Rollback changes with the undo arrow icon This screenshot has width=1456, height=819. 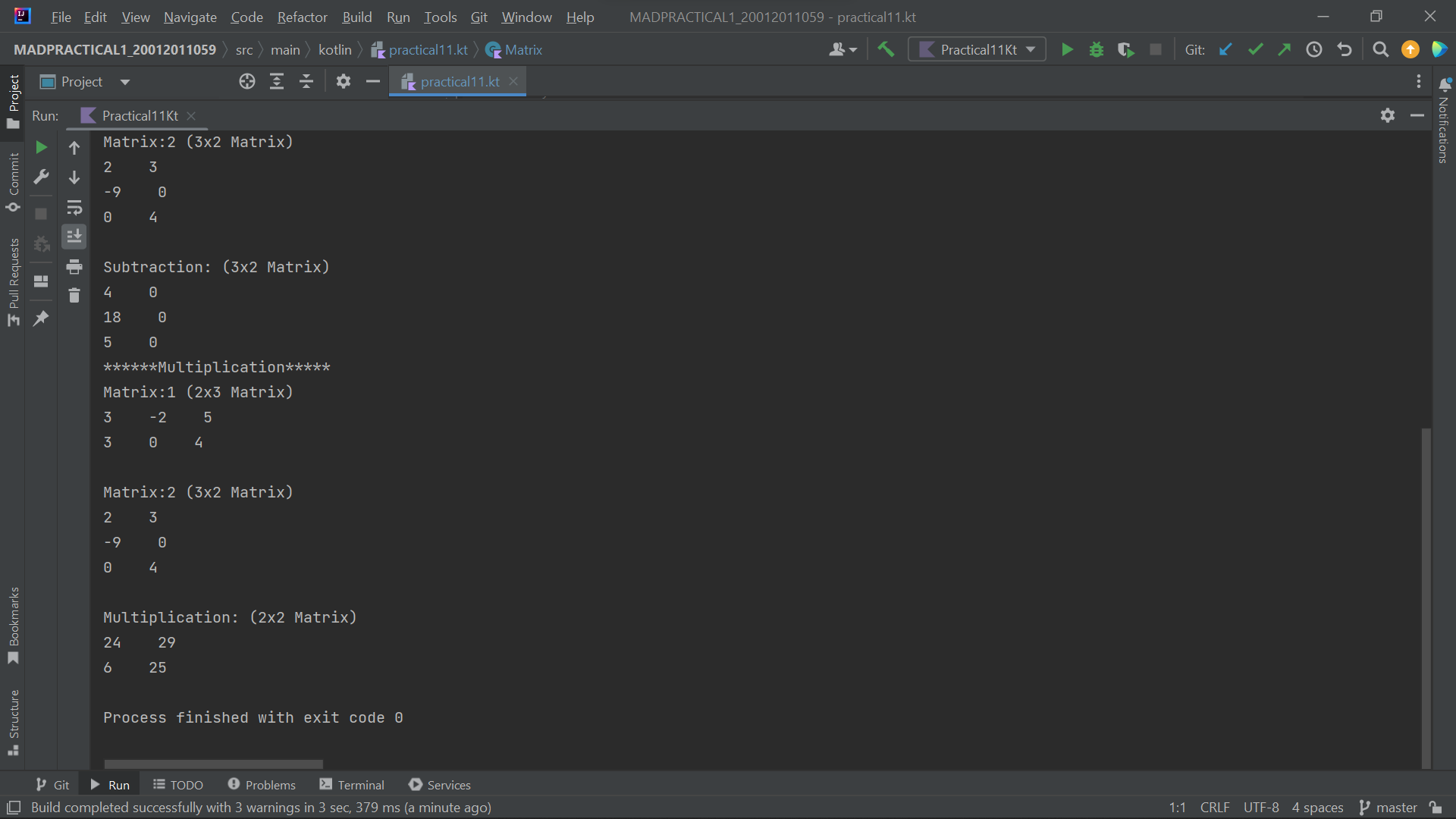[x=1345, y=50]
